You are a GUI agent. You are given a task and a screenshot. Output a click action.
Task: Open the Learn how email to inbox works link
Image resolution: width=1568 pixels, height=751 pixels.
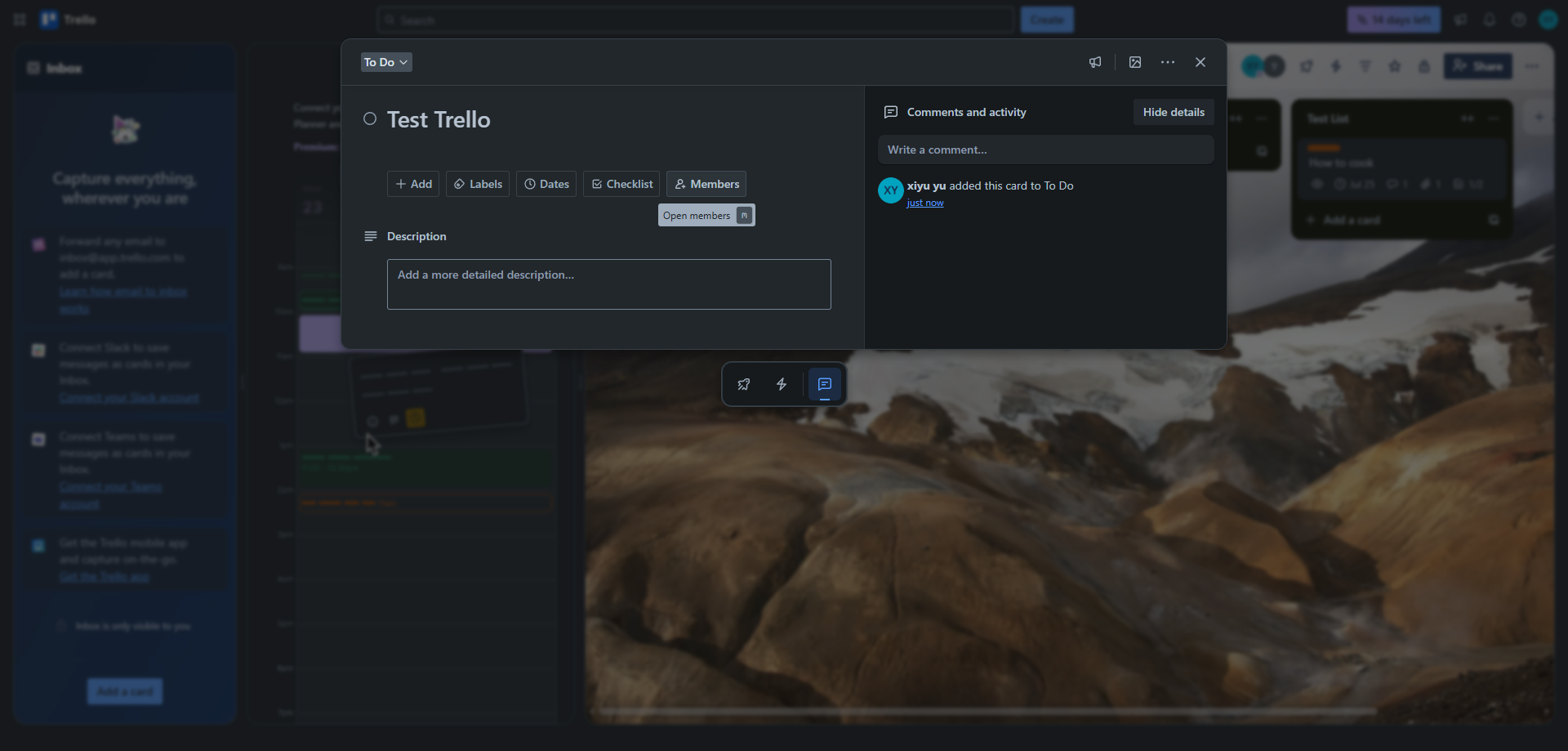(x=122, y=300)
